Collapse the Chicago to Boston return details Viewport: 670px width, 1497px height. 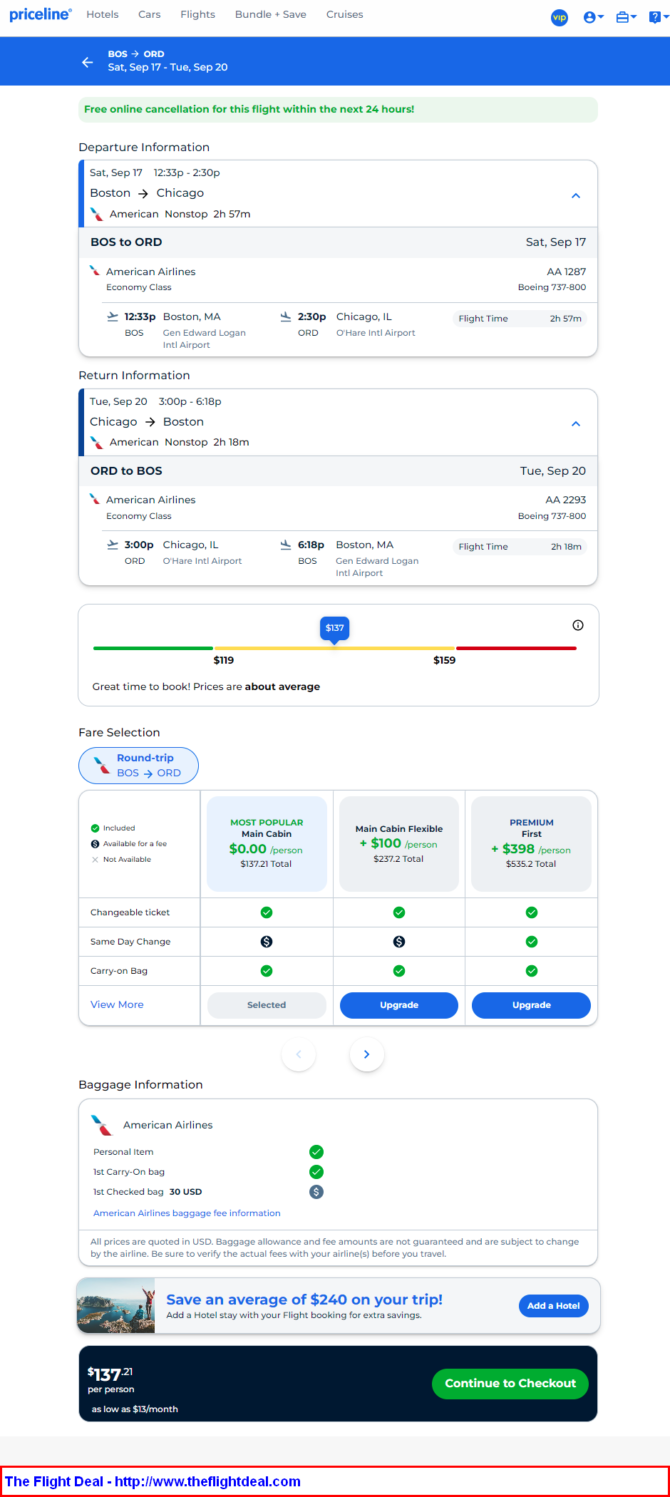576,424
